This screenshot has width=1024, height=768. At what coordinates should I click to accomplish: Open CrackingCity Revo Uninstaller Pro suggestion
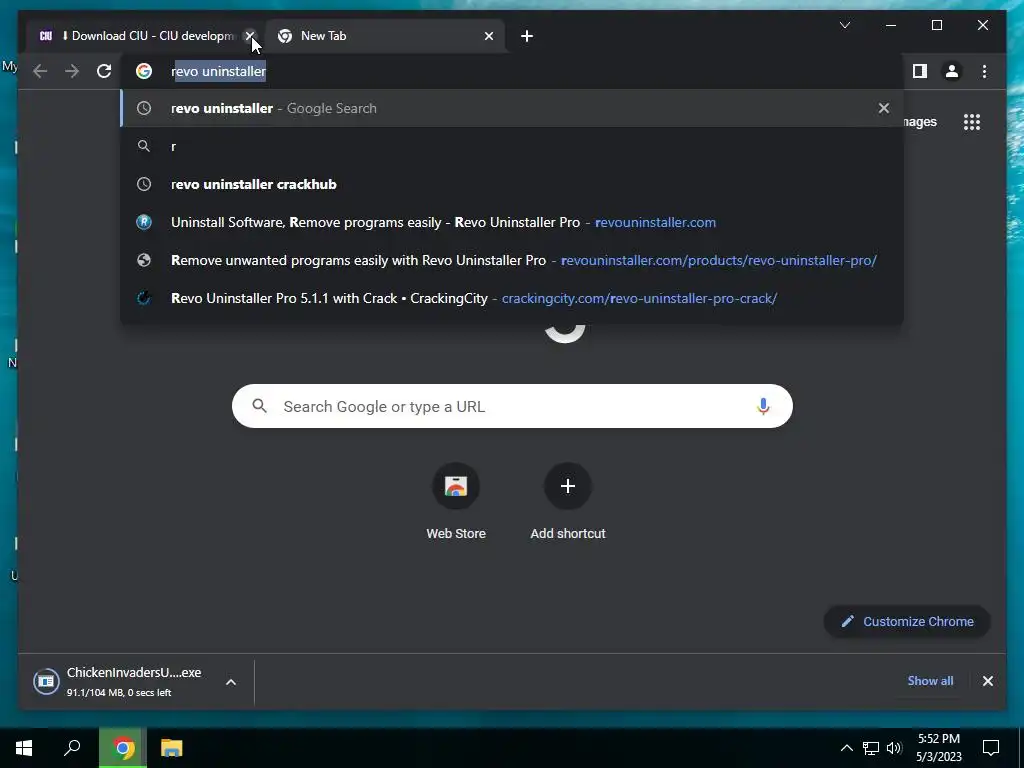point(512,298)
